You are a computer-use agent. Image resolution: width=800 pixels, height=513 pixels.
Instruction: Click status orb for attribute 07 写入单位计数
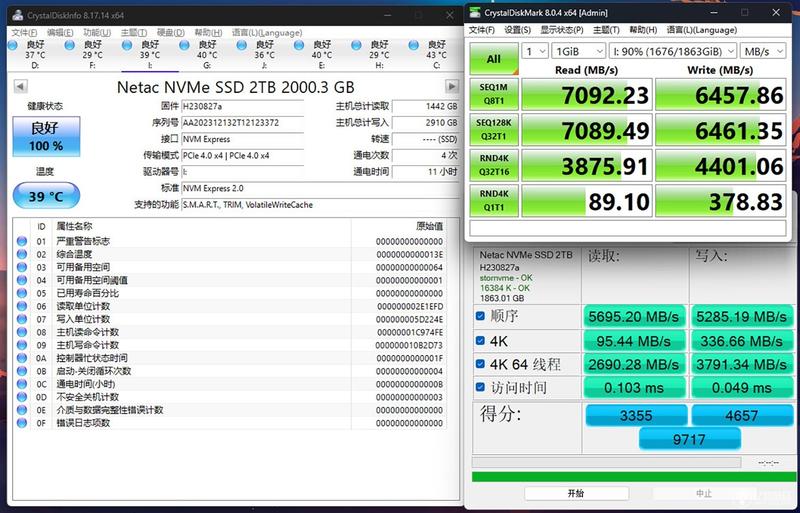point(22,319)
